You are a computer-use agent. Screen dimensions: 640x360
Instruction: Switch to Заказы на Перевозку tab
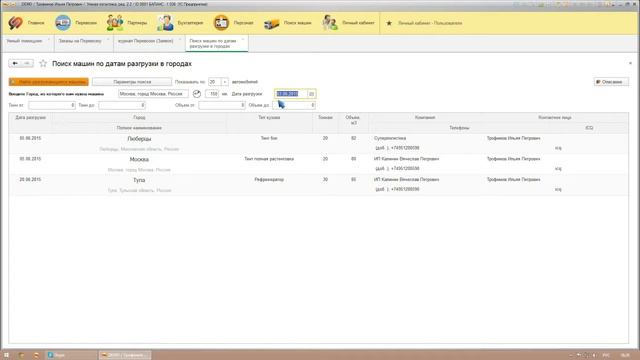[80, 41]
